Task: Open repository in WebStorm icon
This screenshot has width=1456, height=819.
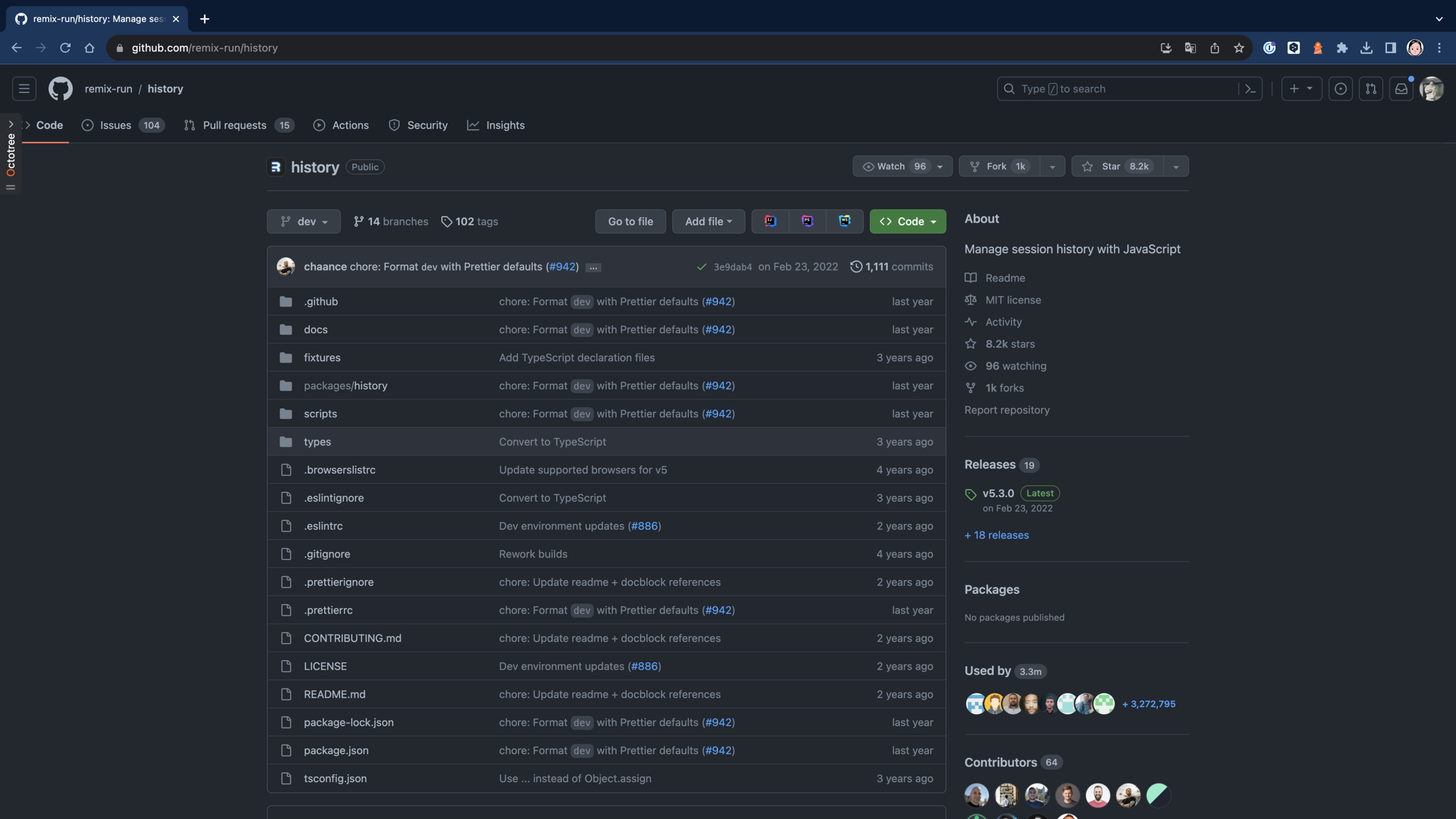Action: 844,221
